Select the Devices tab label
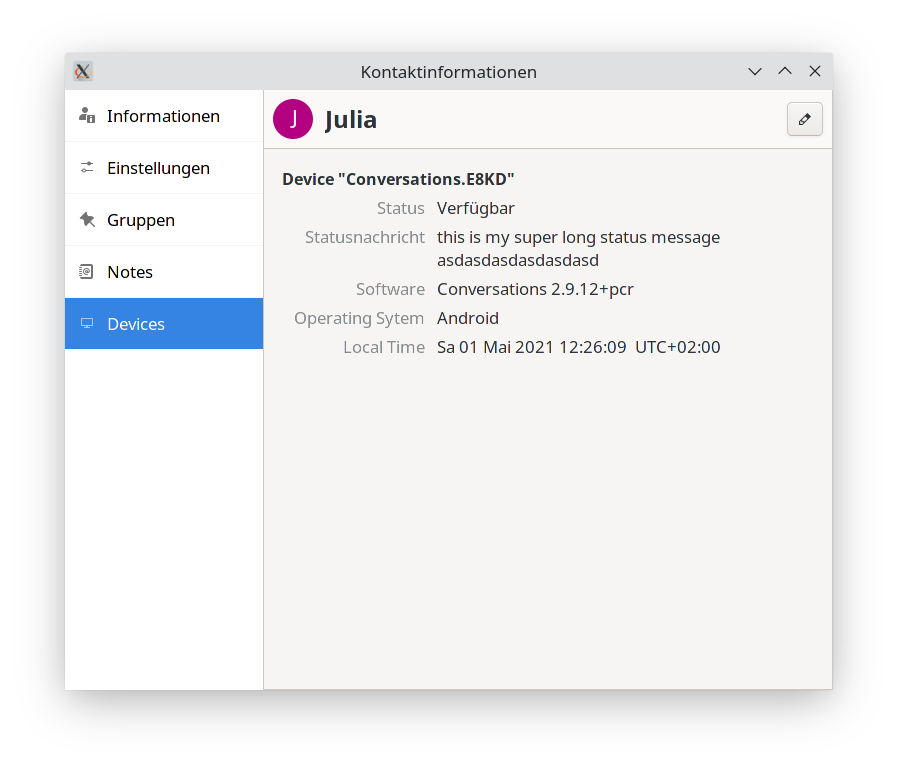The height and width of the screenshot is (767, 898). point(136,324)
